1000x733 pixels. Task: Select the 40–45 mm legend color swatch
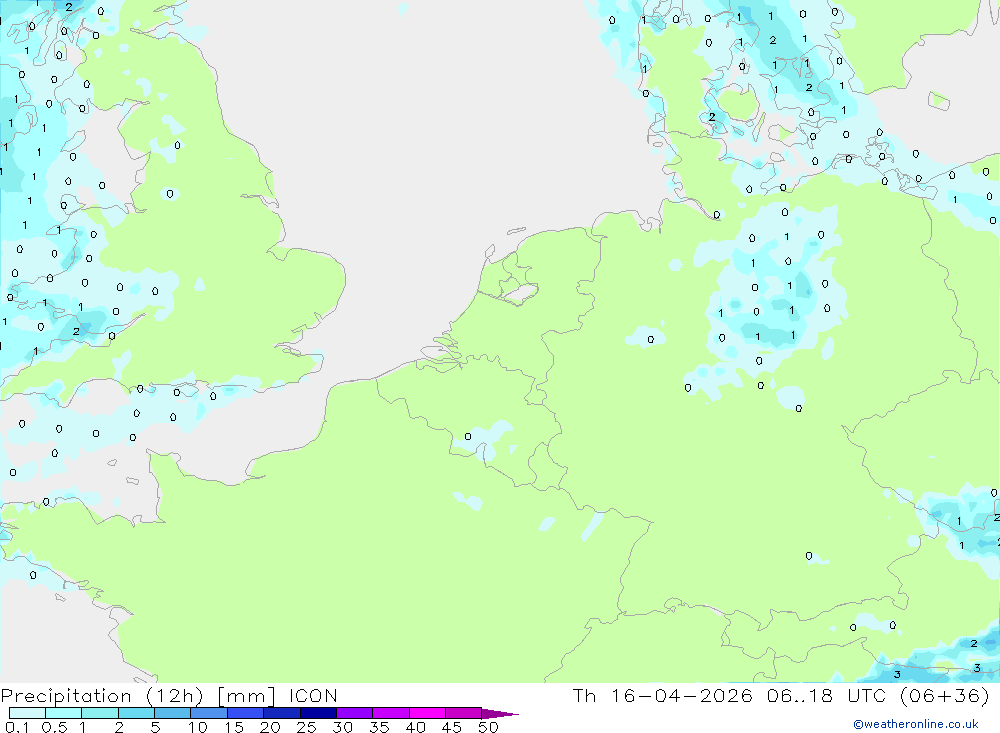[427, 713]
